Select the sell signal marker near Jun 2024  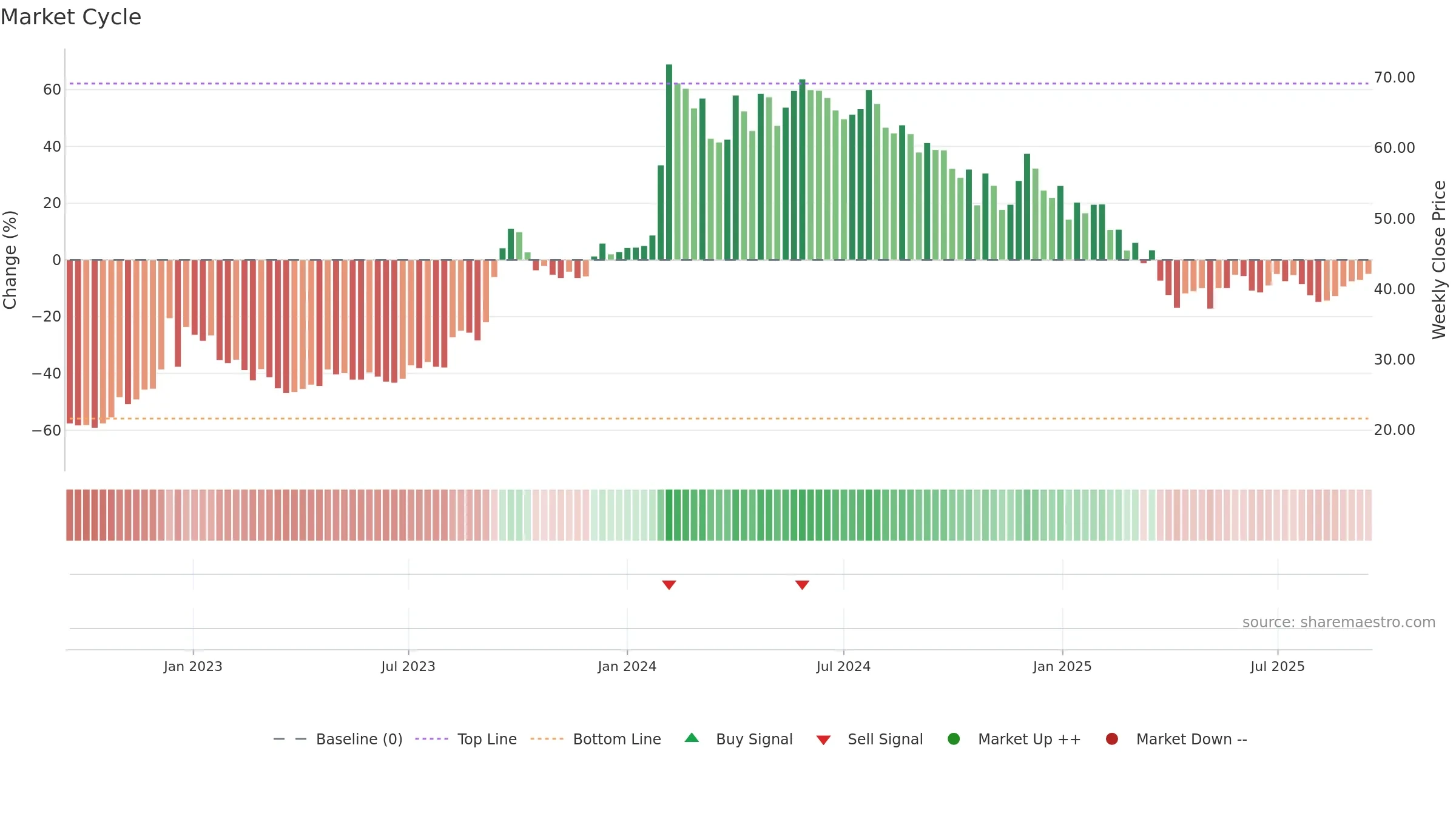point(802,585)
